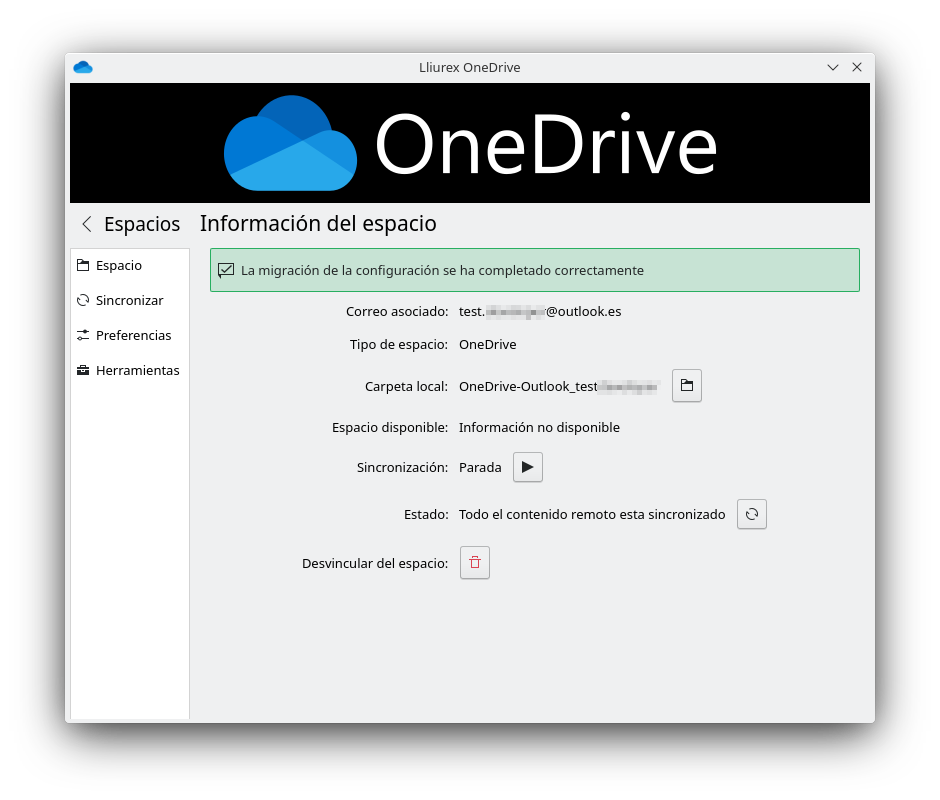This screenshot has height=800, width=940.
Task: Click the 'Todo el contenido remoto' status text
Action: (x=591, y=515)
